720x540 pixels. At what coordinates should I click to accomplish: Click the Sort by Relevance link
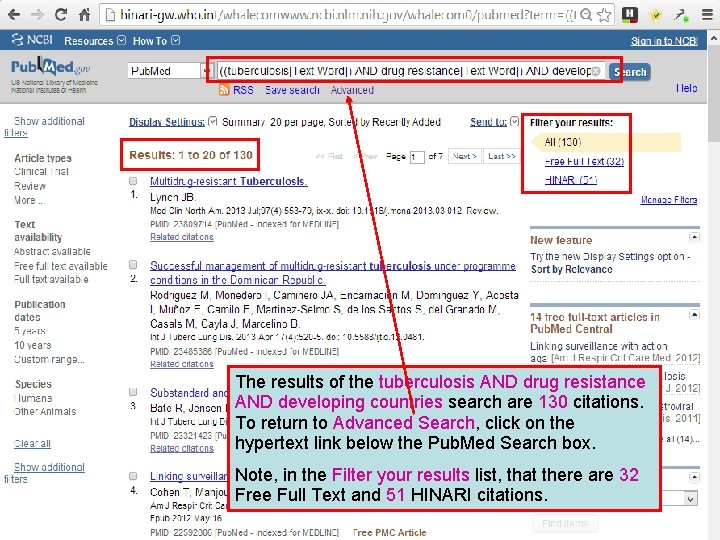click(572, 270)
